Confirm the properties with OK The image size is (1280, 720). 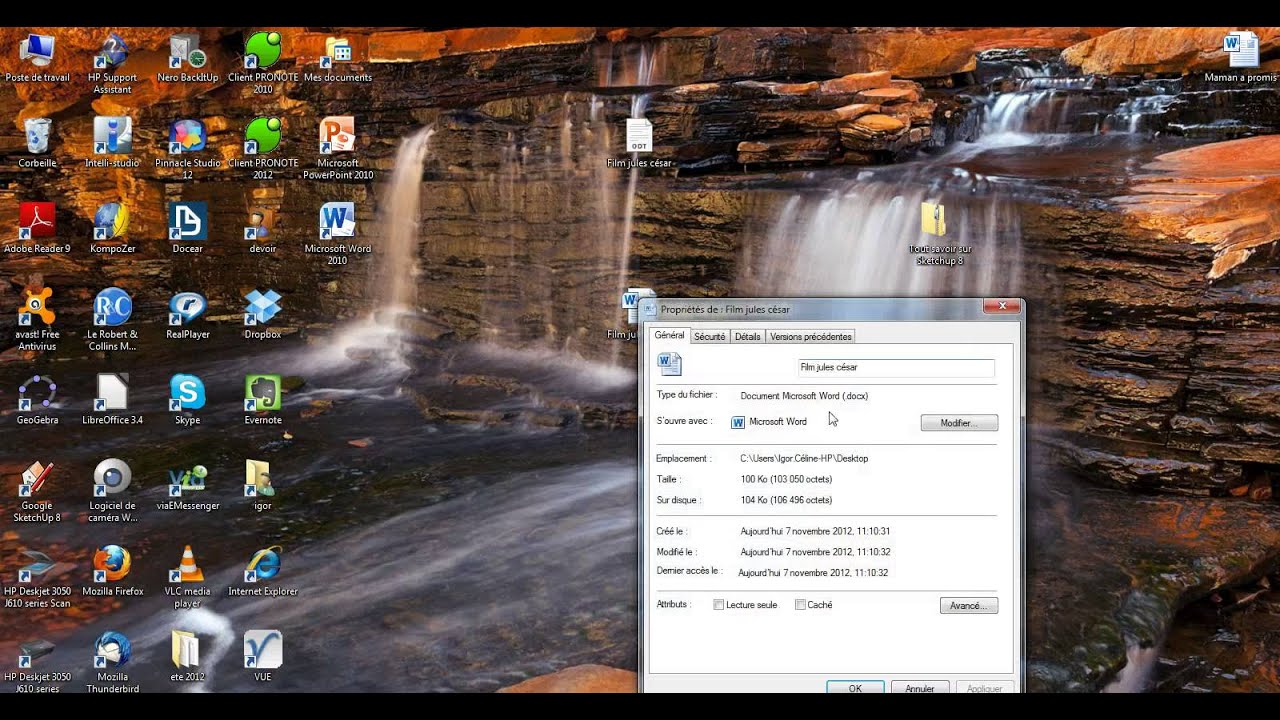[855, 688]
